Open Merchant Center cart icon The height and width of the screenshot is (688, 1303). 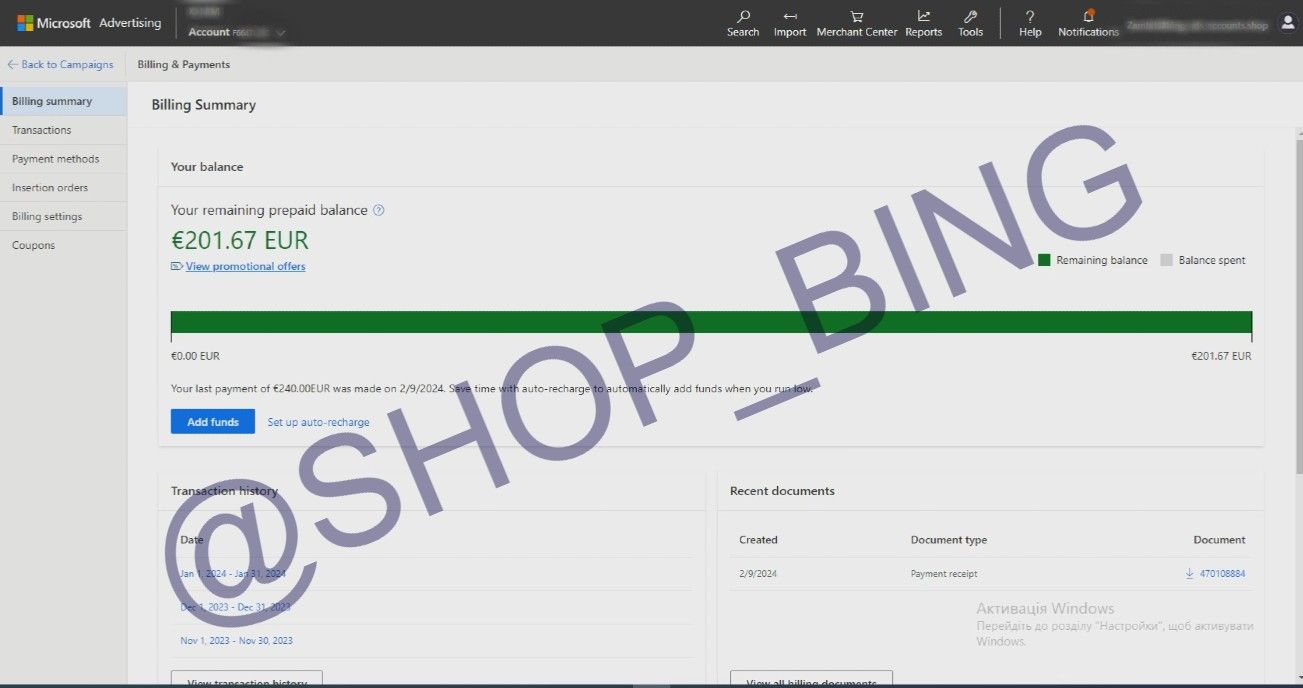(857, 16)
